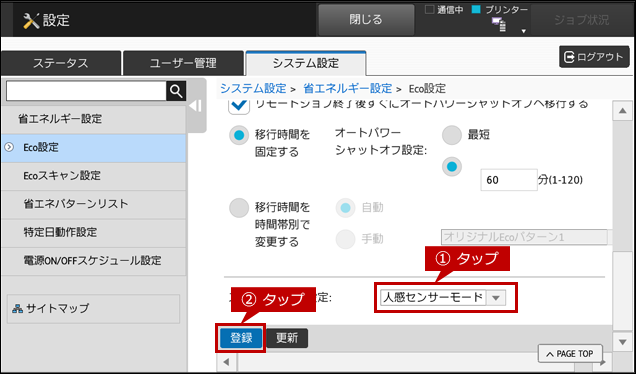Image resolution: width=636 pixels, height=374 pixels.
Task: Click the sitemap icon
Action: point(17,309)
